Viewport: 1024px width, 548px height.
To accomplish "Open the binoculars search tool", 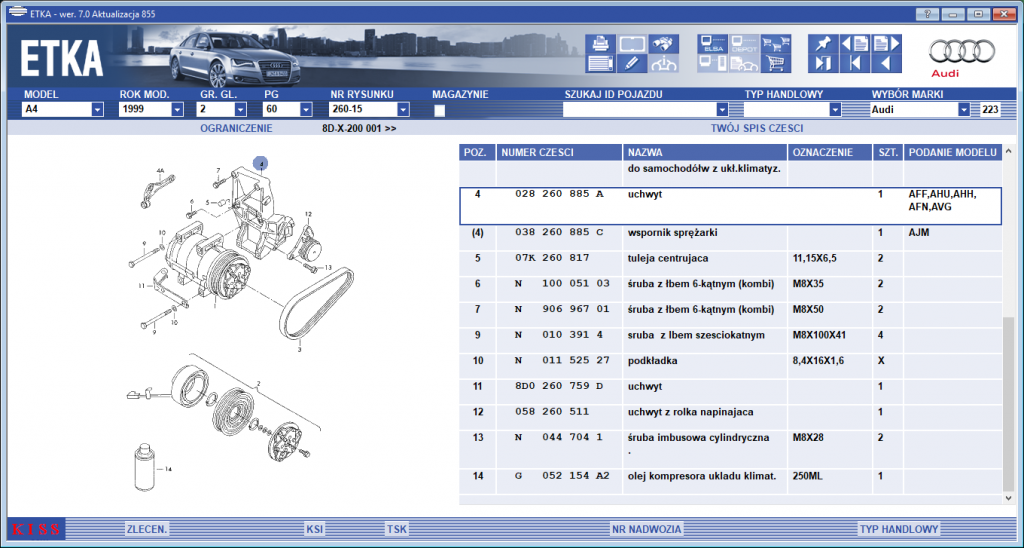I will 664,44.
